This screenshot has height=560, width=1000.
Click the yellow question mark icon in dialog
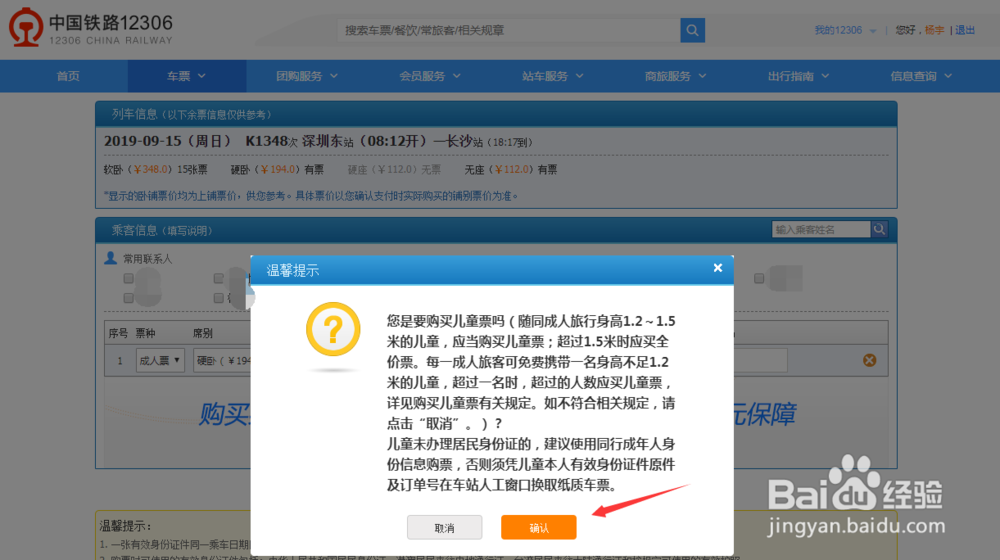333,329
